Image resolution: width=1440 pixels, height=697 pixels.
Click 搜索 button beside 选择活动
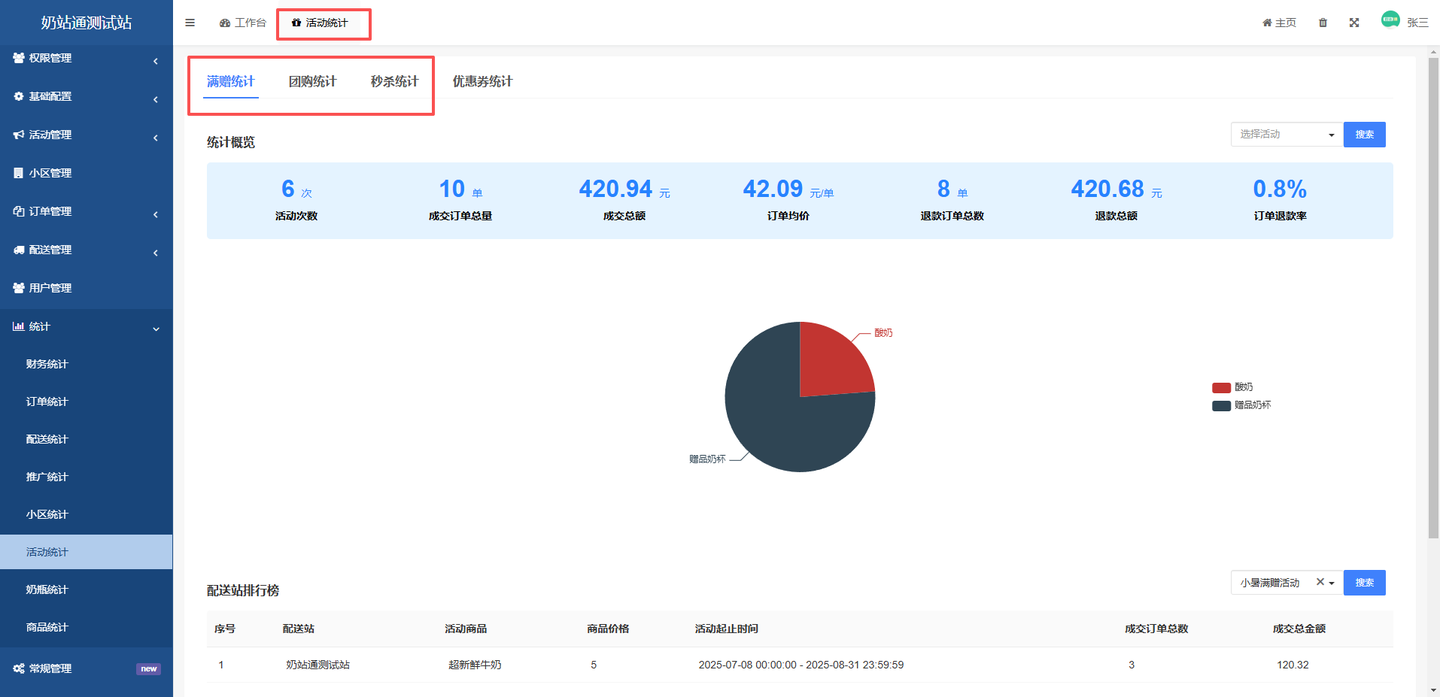click(x=1364, y=134)
